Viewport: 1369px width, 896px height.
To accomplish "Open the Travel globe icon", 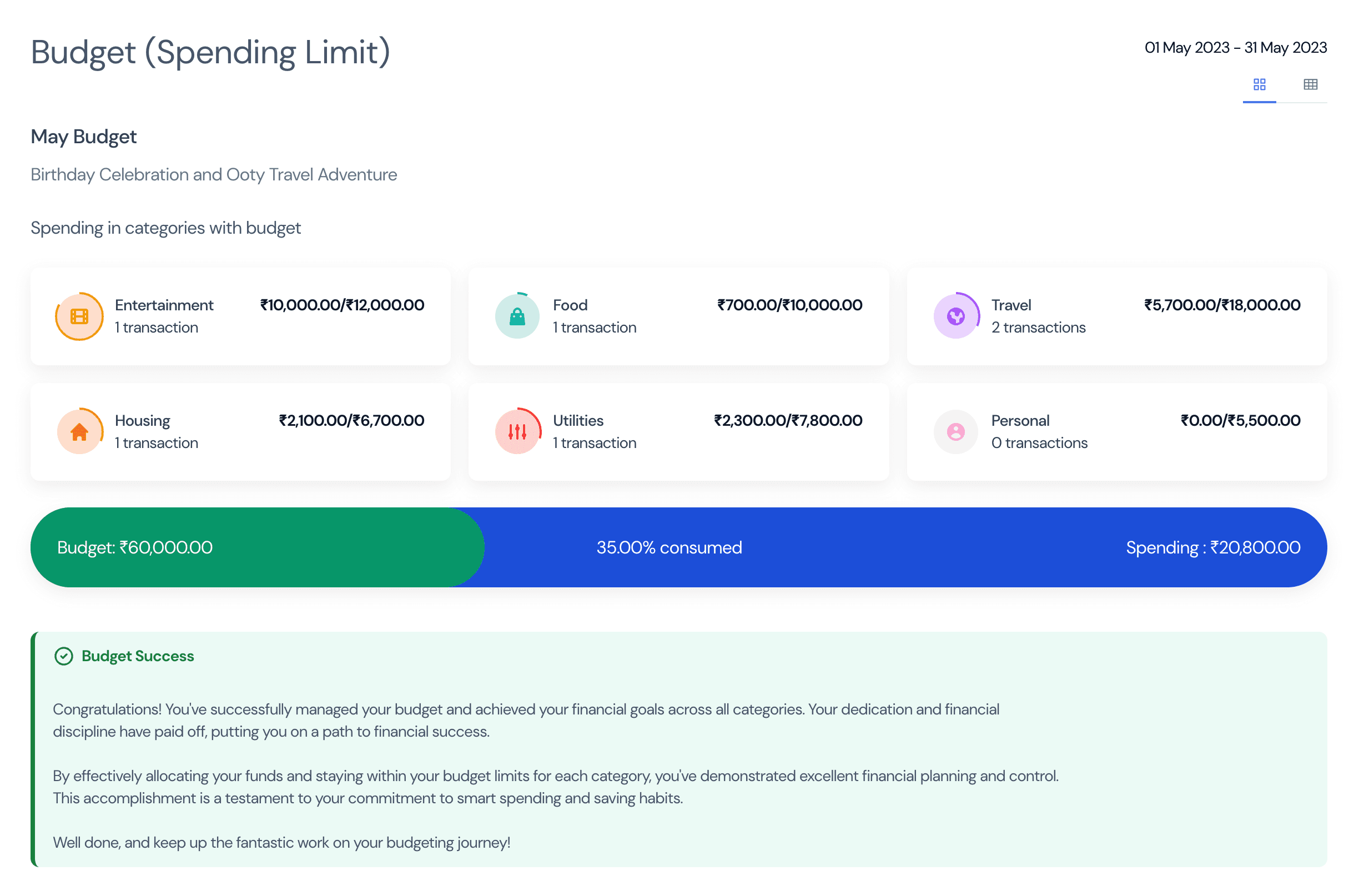I will (956, 316).
